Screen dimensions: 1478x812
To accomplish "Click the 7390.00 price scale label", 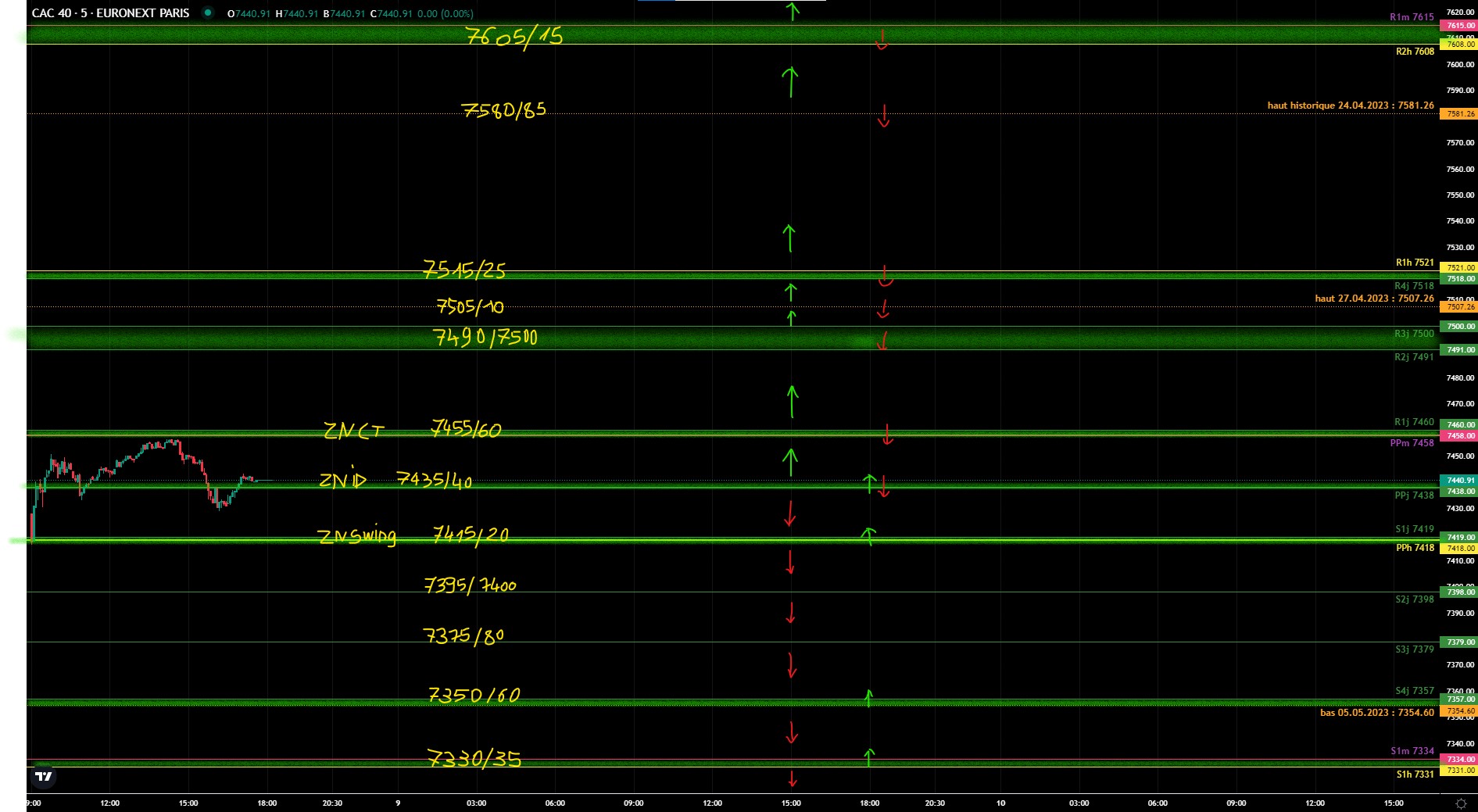I will coord(1460,613).
